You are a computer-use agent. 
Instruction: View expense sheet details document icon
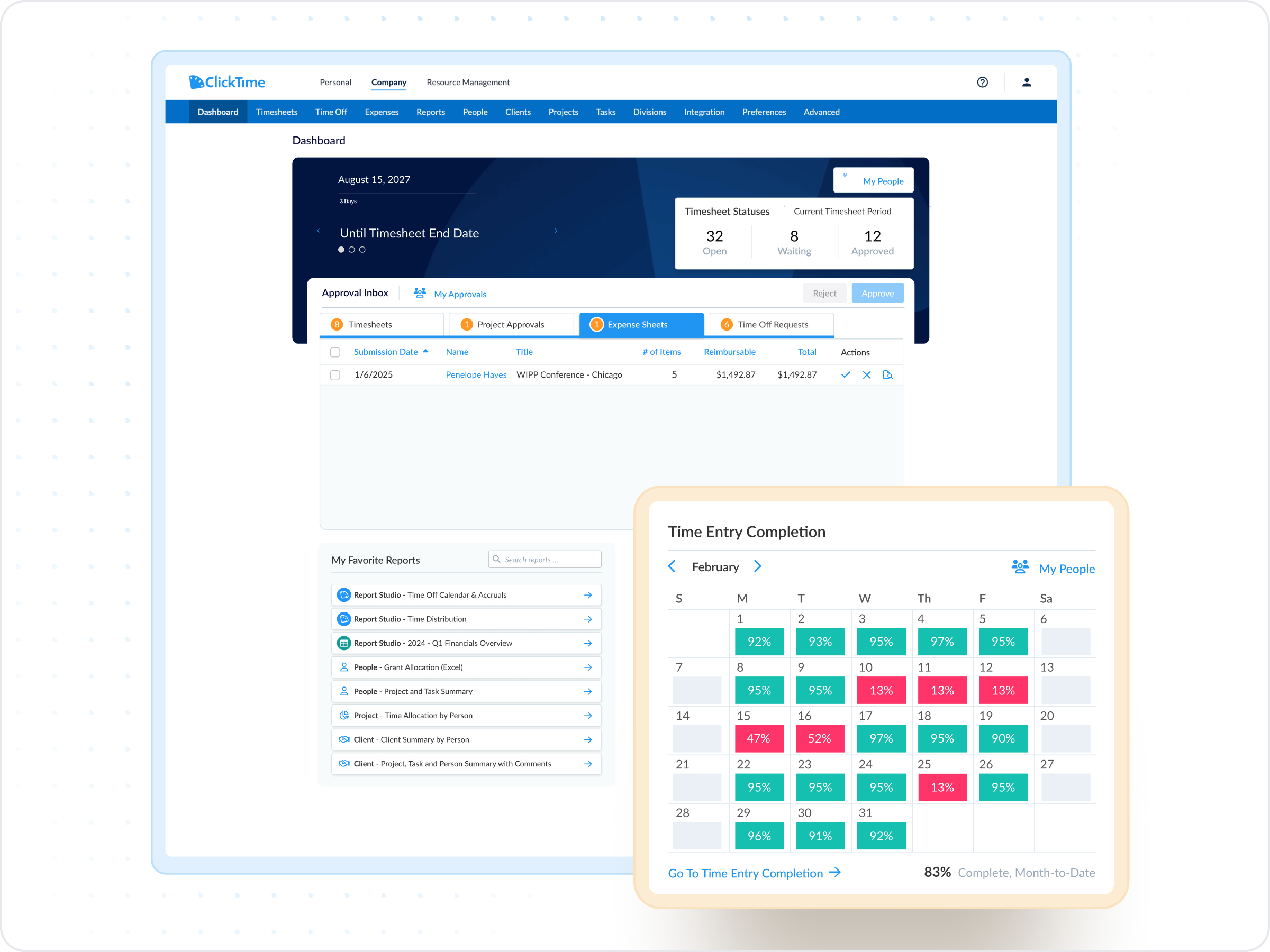pos(887,374)
